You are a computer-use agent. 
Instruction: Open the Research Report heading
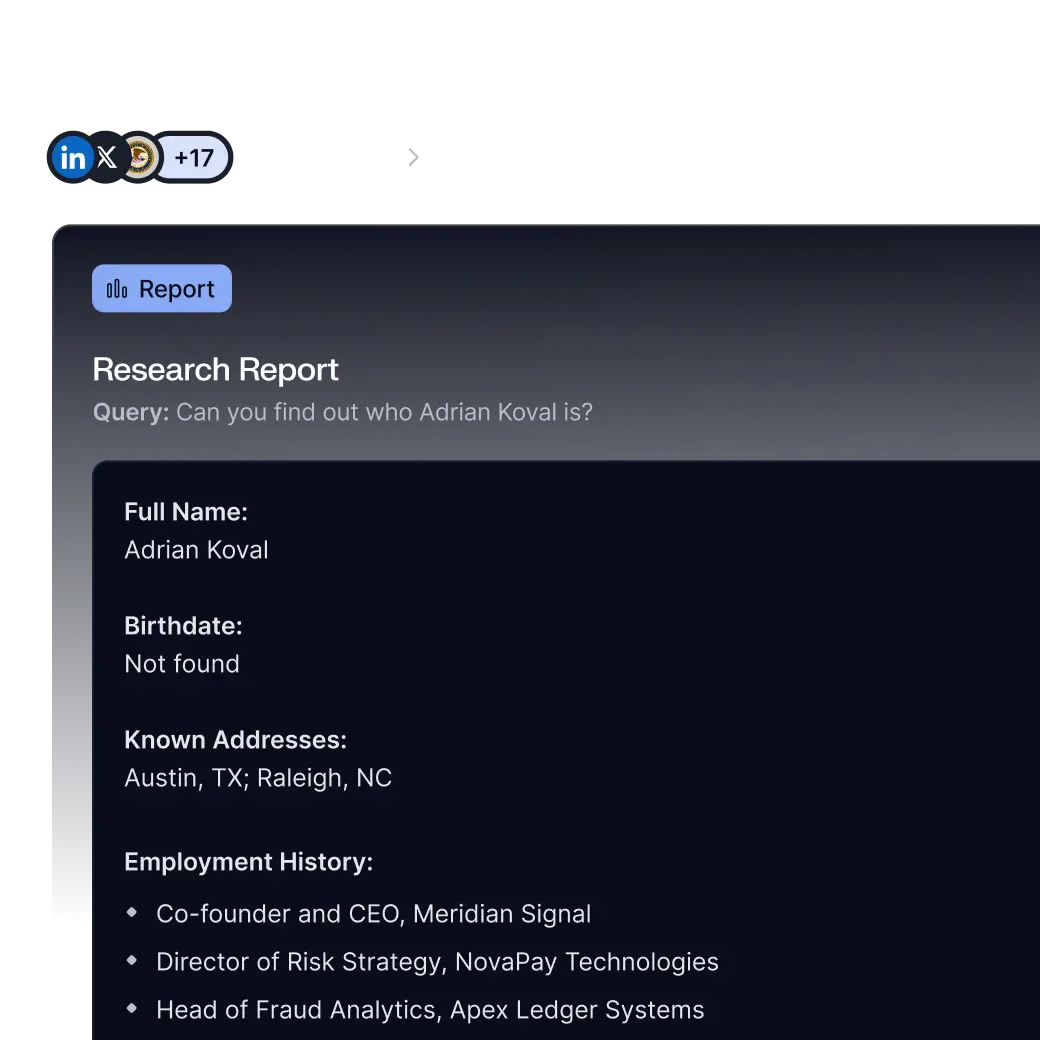[215, 369]
